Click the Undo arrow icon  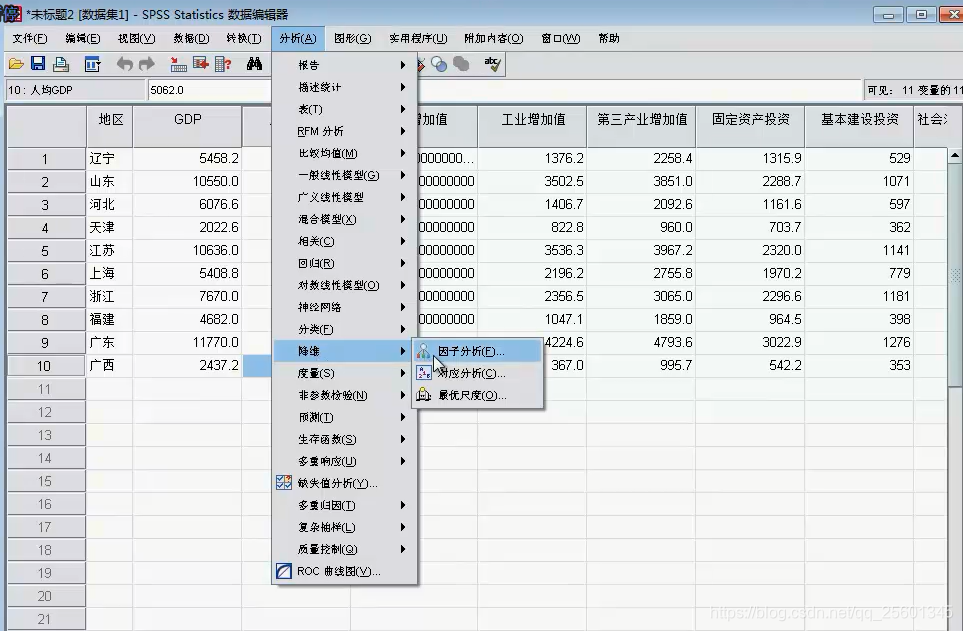coord(125,64)
